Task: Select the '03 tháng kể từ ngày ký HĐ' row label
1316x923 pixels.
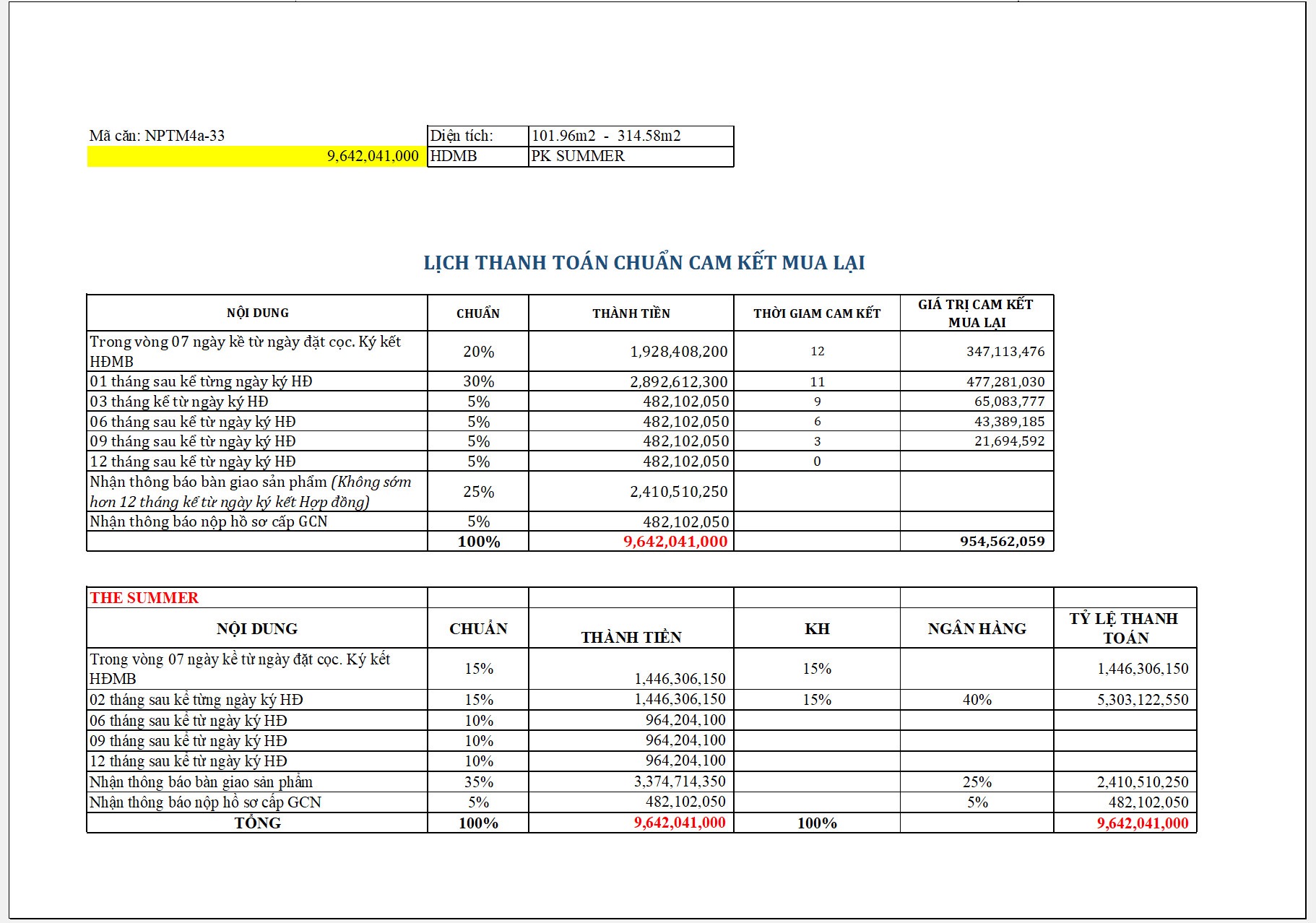Action: pyautogui.click(x=179, y=402)
